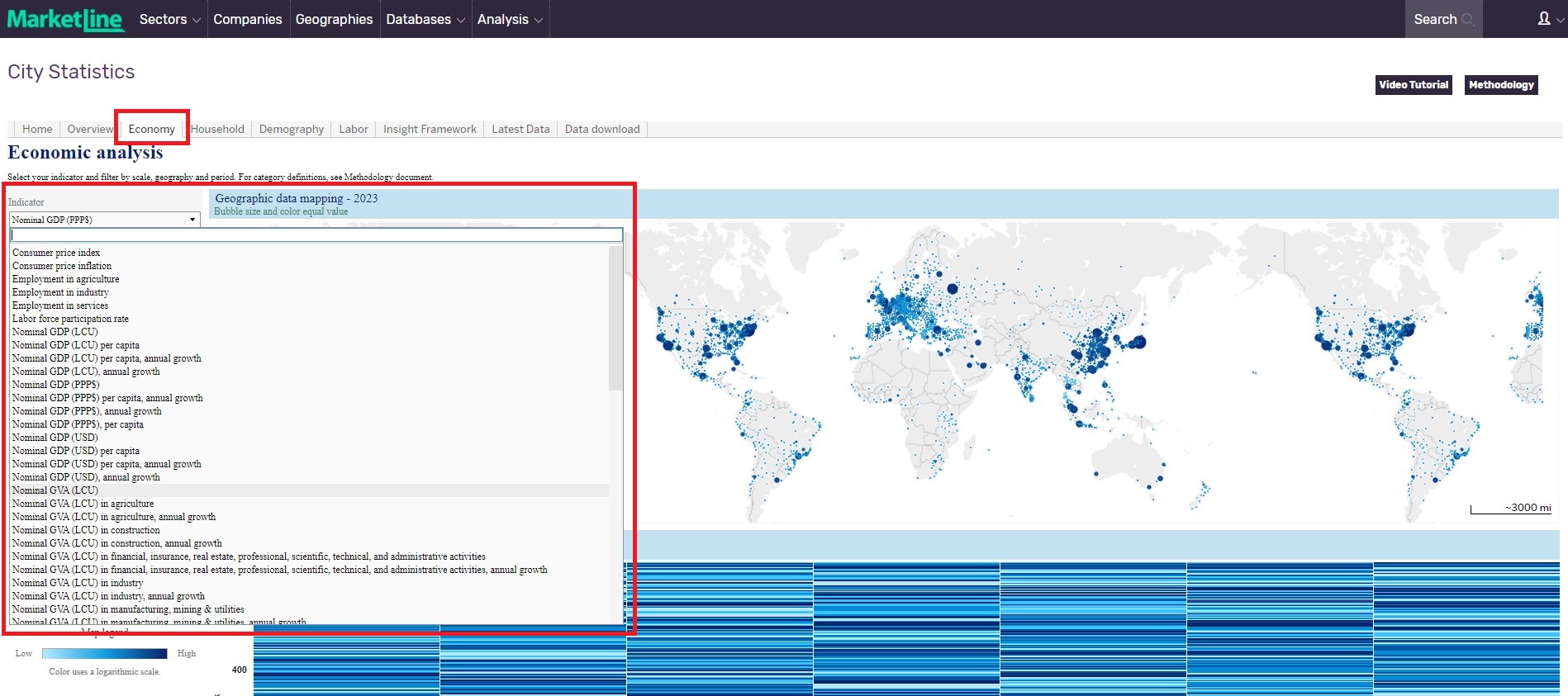1568x696 pixels.
Task: Expand the Databases menu
Action: pos(425,19)
